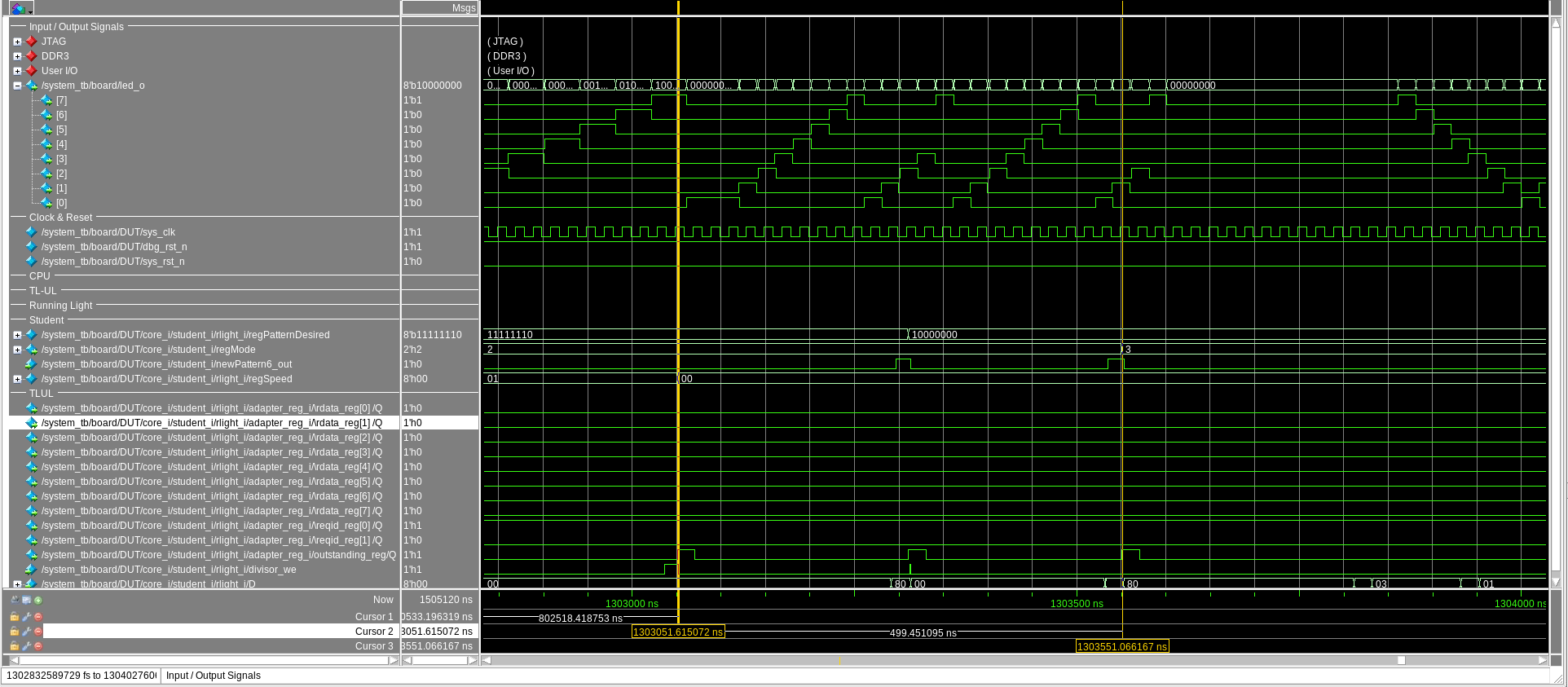Click the 1303551.066167 ns cursor time label
1568x687 pixels.
[x=1121, y=646]
